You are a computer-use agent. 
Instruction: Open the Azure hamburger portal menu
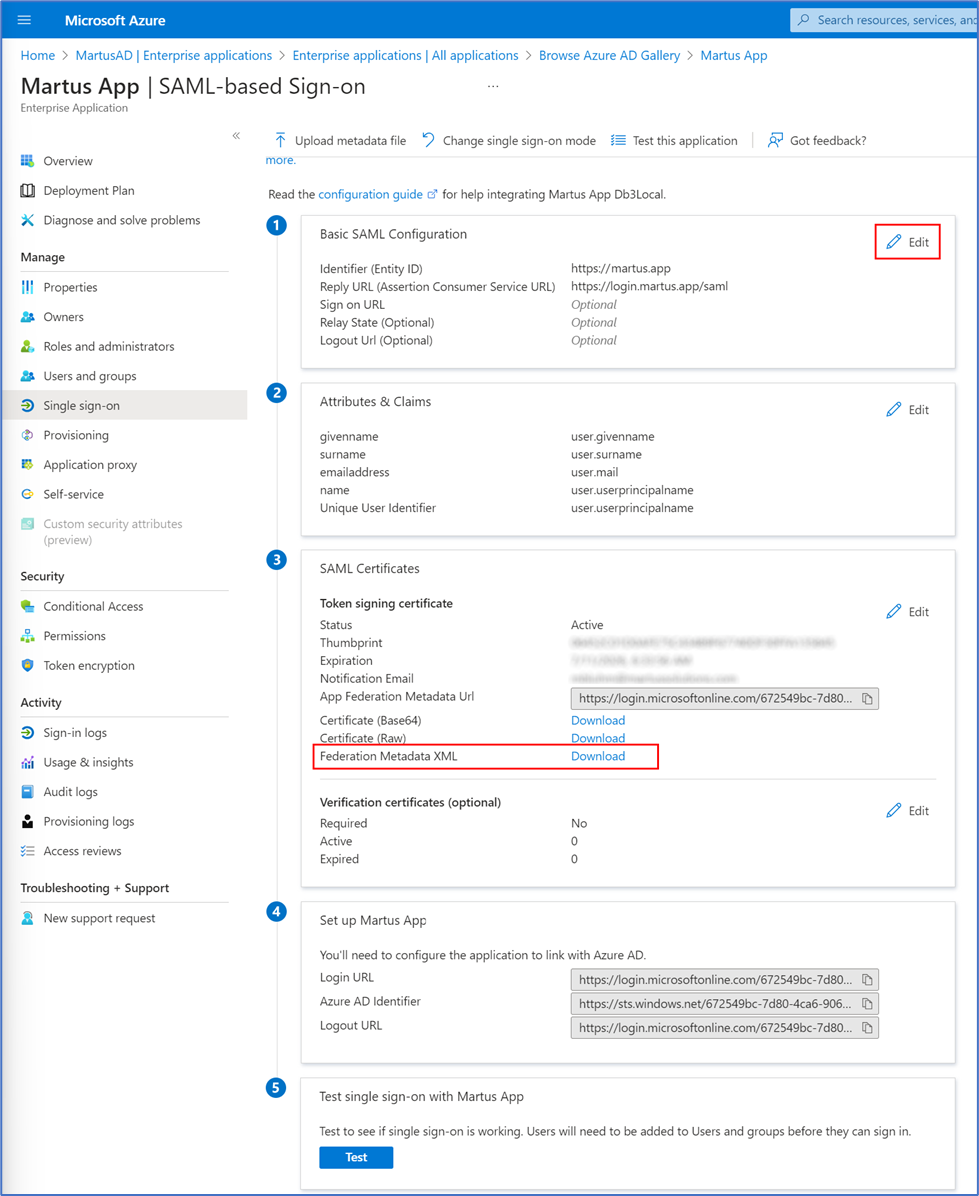tap(24, 20)
